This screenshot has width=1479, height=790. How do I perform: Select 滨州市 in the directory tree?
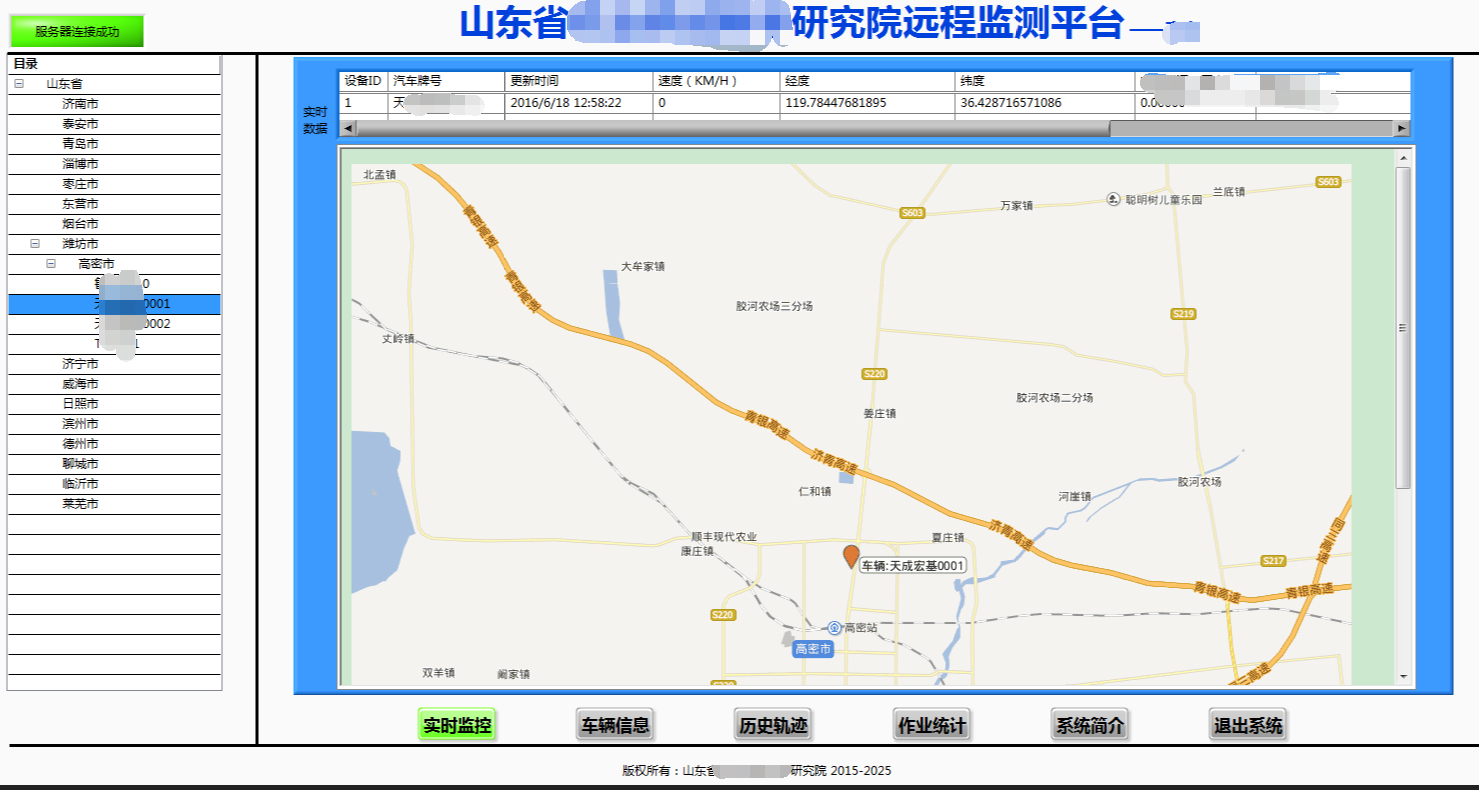[114, 424]
